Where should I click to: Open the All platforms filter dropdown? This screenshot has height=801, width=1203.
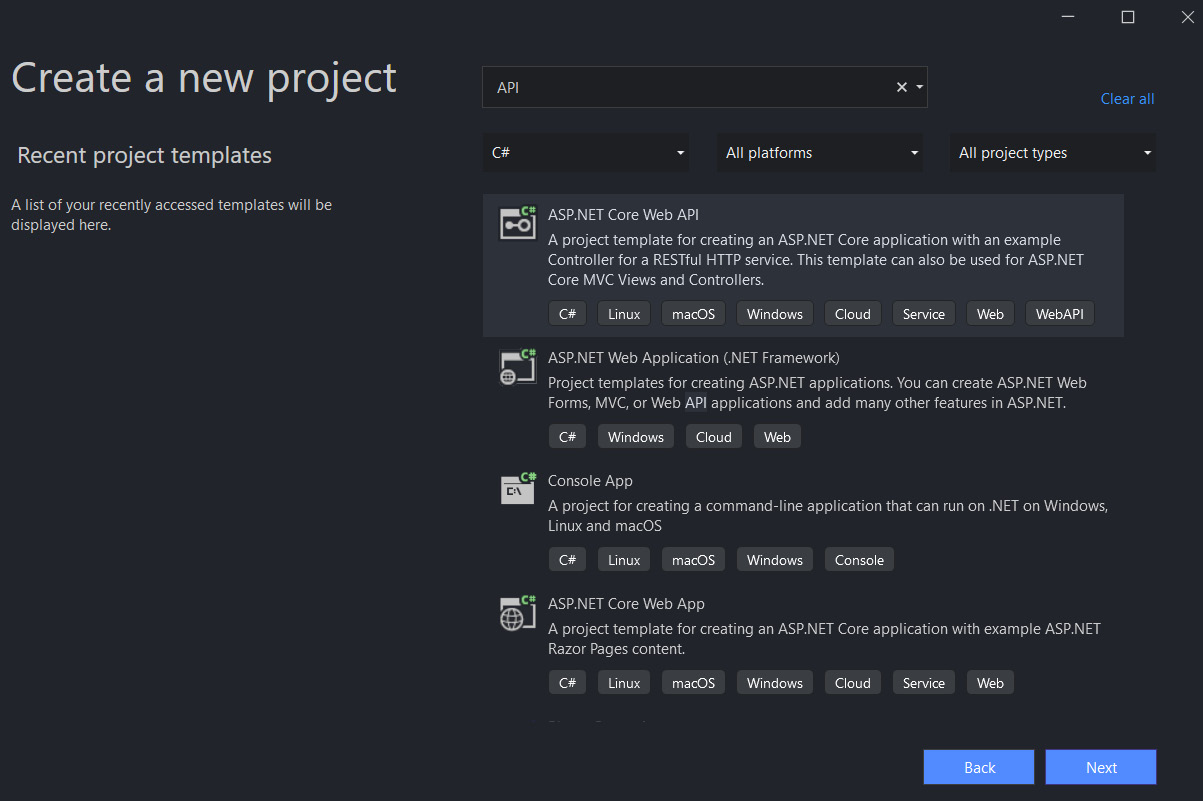820,153
